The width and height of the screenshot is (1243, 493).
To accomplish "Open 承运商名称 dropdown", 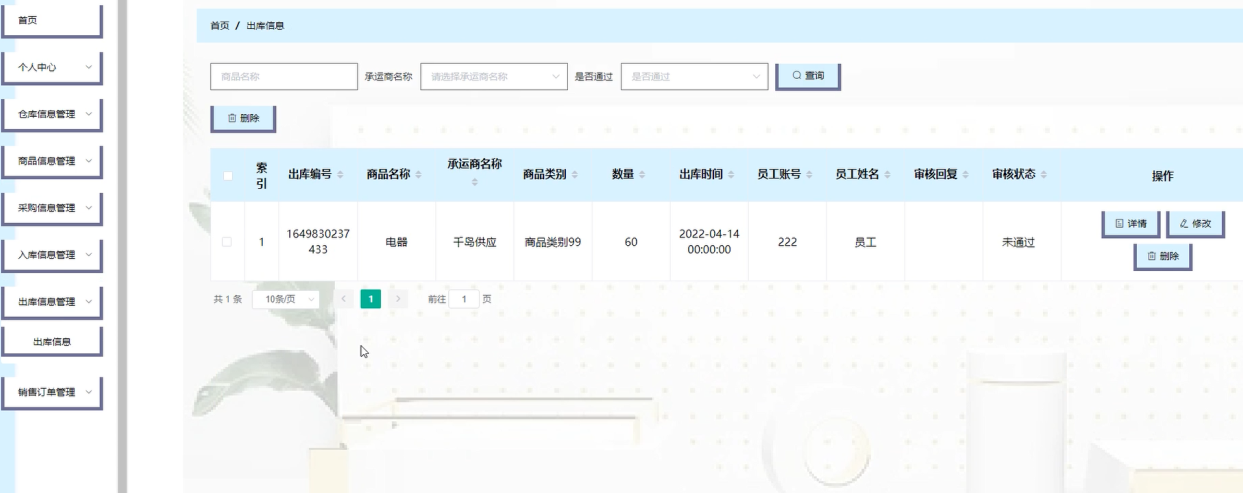I will [x=494, y=76].
